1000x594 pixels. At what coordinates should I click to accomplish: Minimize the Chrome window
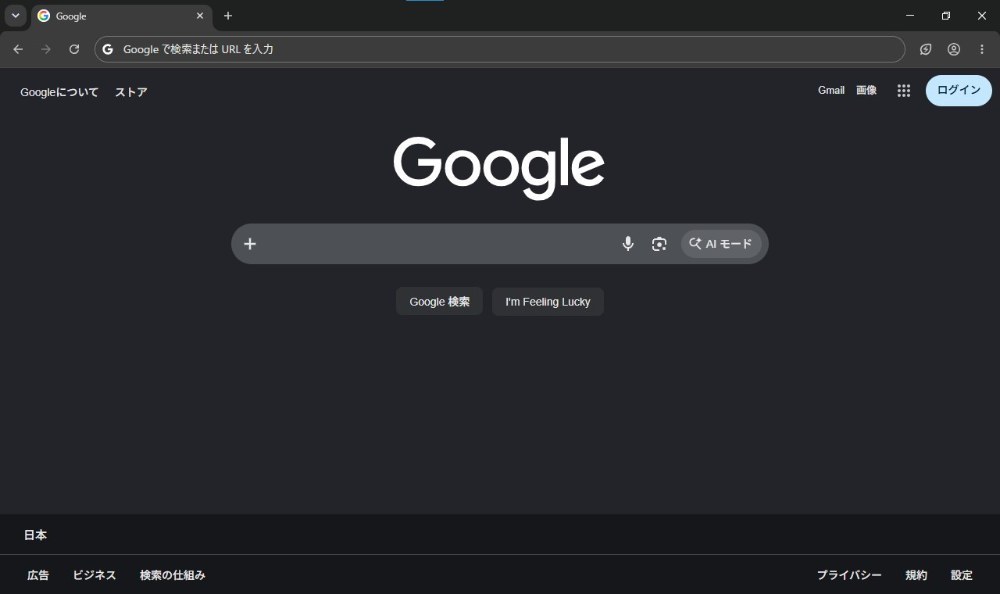[x=910, y=16]
